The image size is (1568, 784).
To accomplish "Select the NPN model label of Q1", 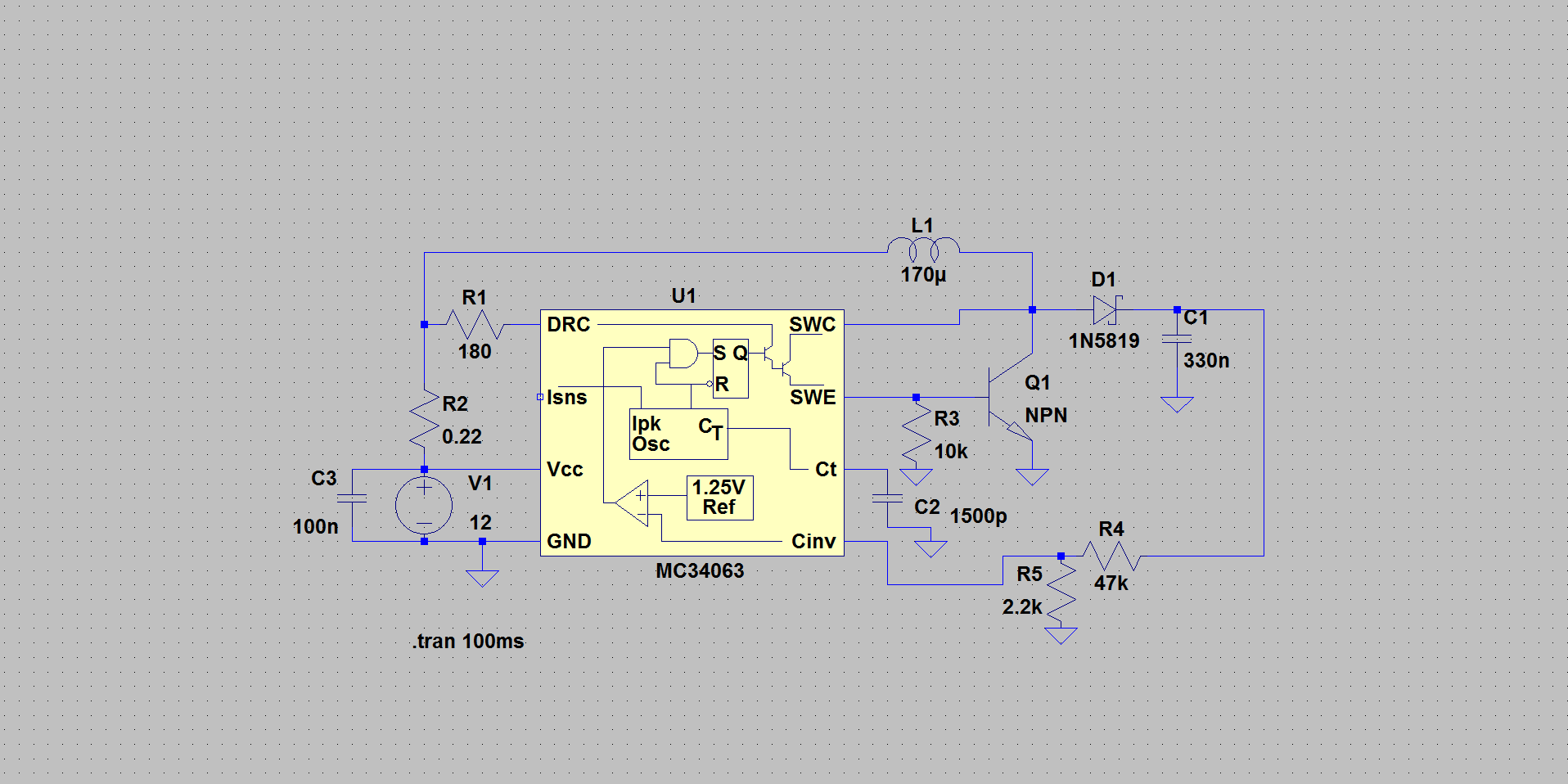I will click(x=1046, y=416).
